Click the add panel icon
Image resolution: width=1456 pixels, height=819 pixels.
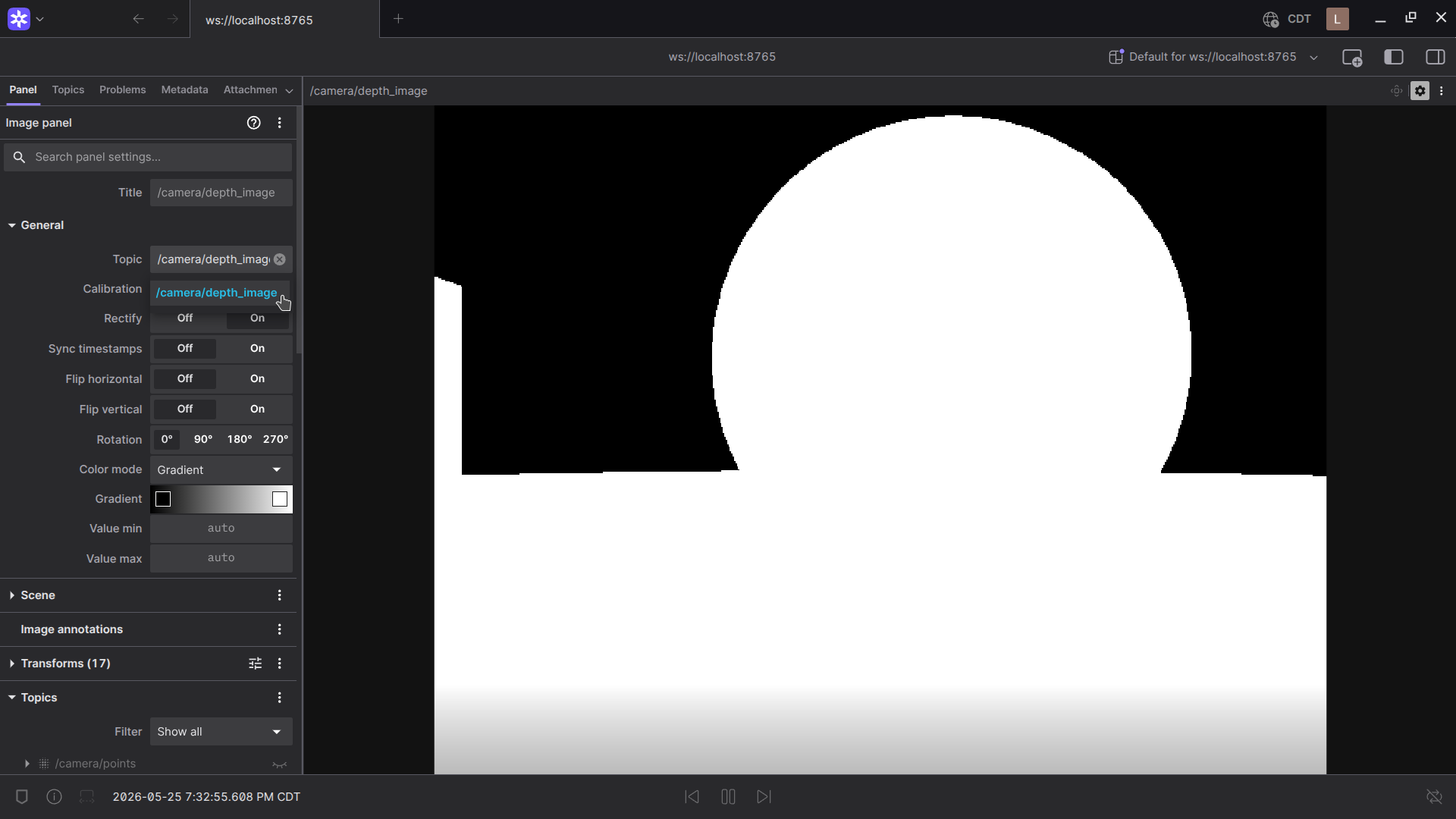pyautogui.click(x=1352, y=58)
